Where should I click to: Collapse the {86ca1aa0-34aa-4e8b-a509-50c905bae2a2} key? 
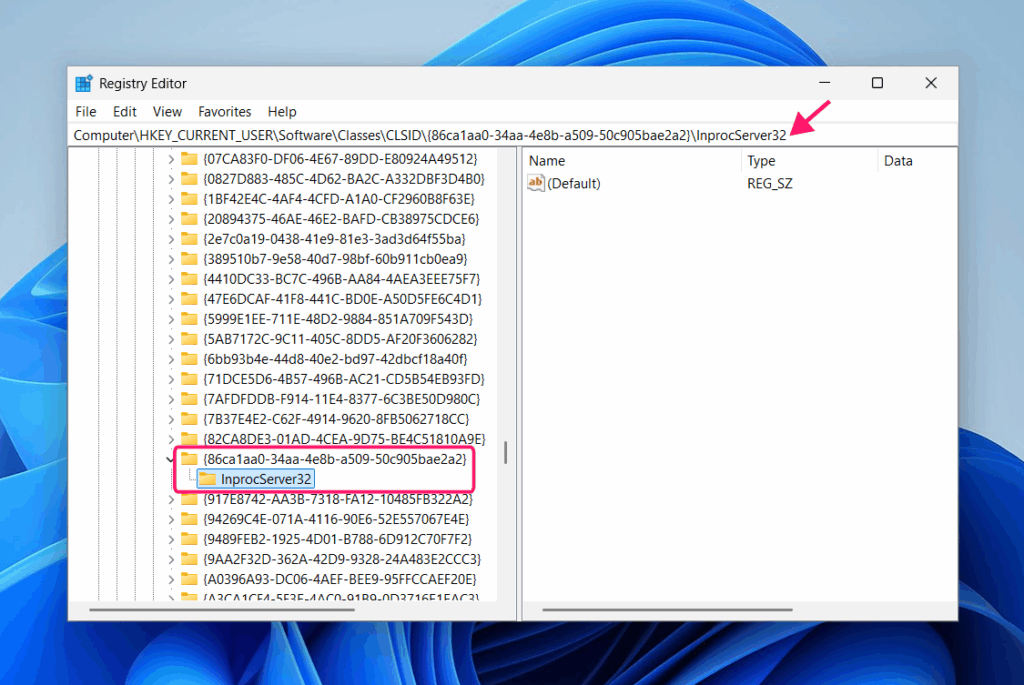pos(170,459)
